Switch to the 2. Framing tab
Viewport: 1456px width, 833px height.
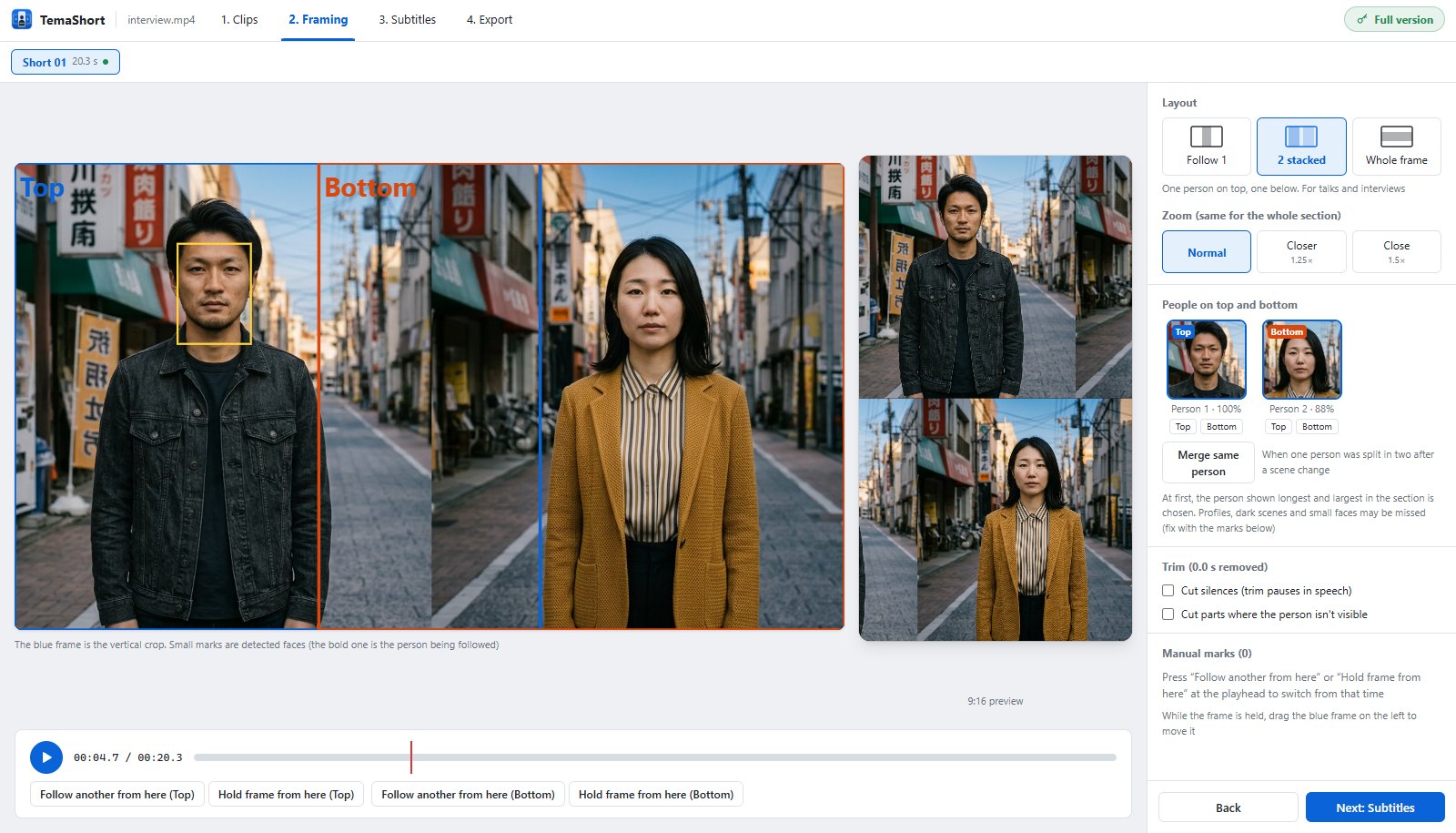pos(318,20)
